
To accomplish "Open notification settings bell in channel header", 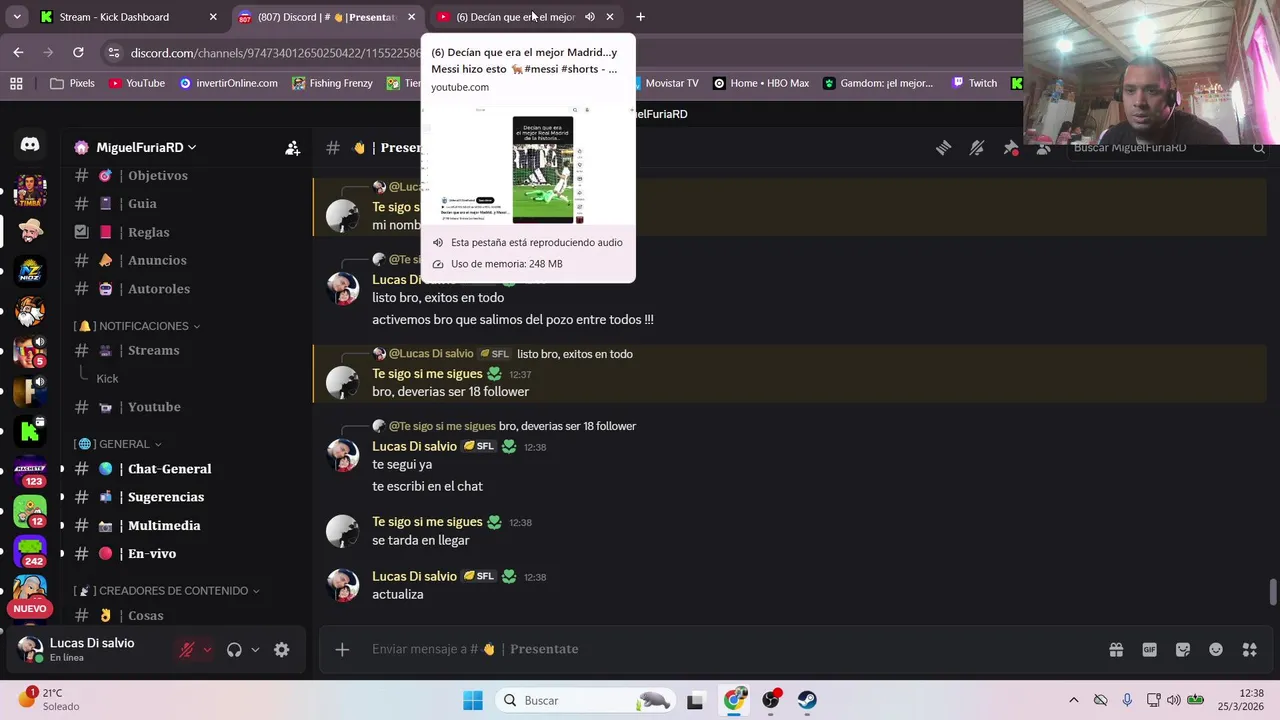I will [x=977, y=148].
